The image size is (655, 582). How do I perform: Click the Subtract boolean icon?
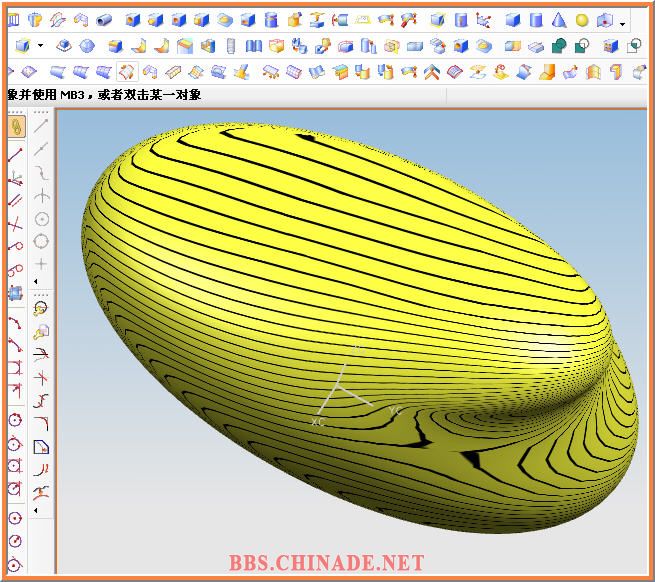coord(583,45)
